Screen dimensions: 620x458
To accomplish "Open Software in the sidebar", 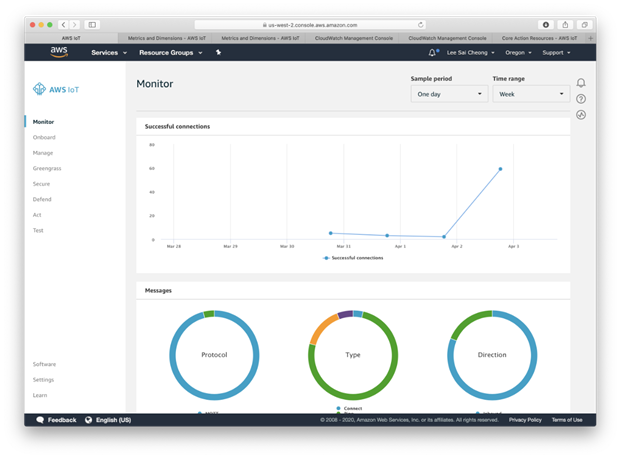I will pyautogui.click(x=44, y=364).
